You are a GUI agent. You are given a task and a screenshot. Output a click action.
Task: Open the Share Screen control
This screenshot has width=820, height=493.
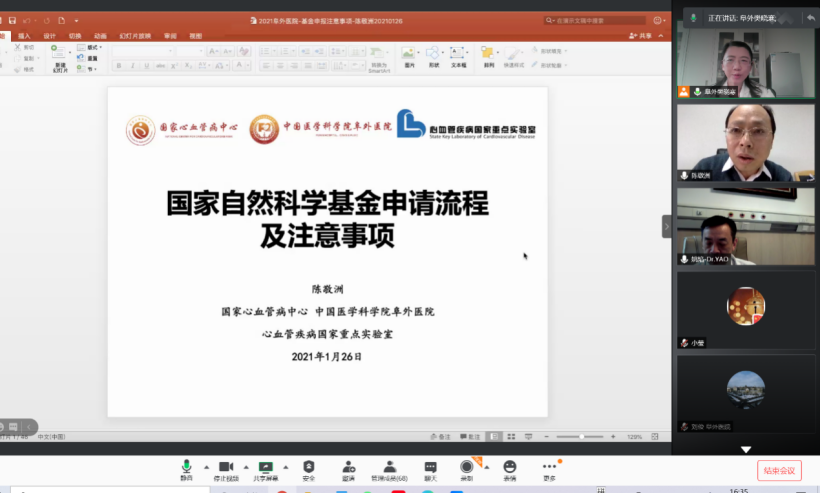(x=266, y=468)
